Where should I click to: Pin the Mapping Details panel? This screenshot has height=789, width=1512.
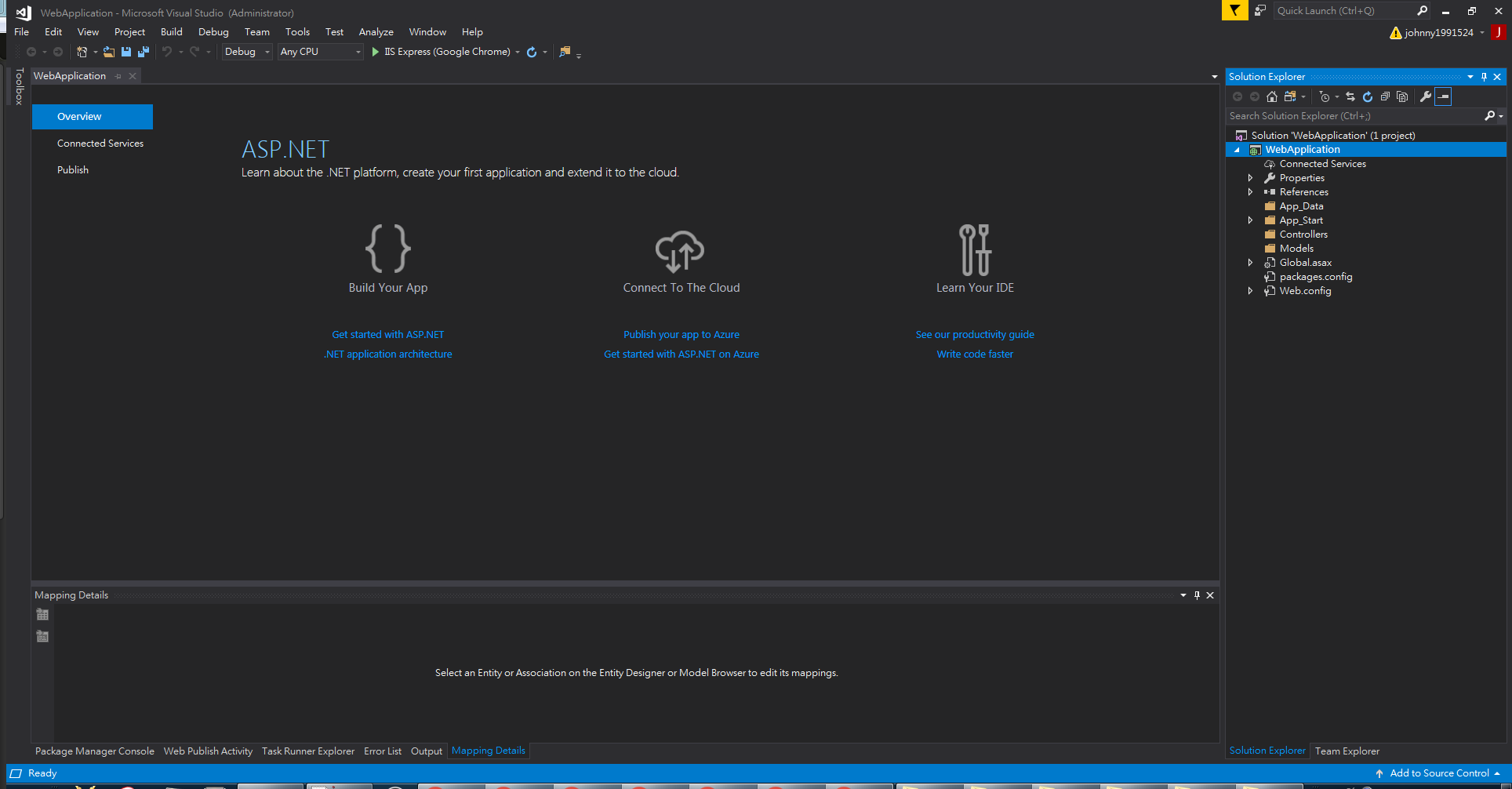coord(1197,595)
